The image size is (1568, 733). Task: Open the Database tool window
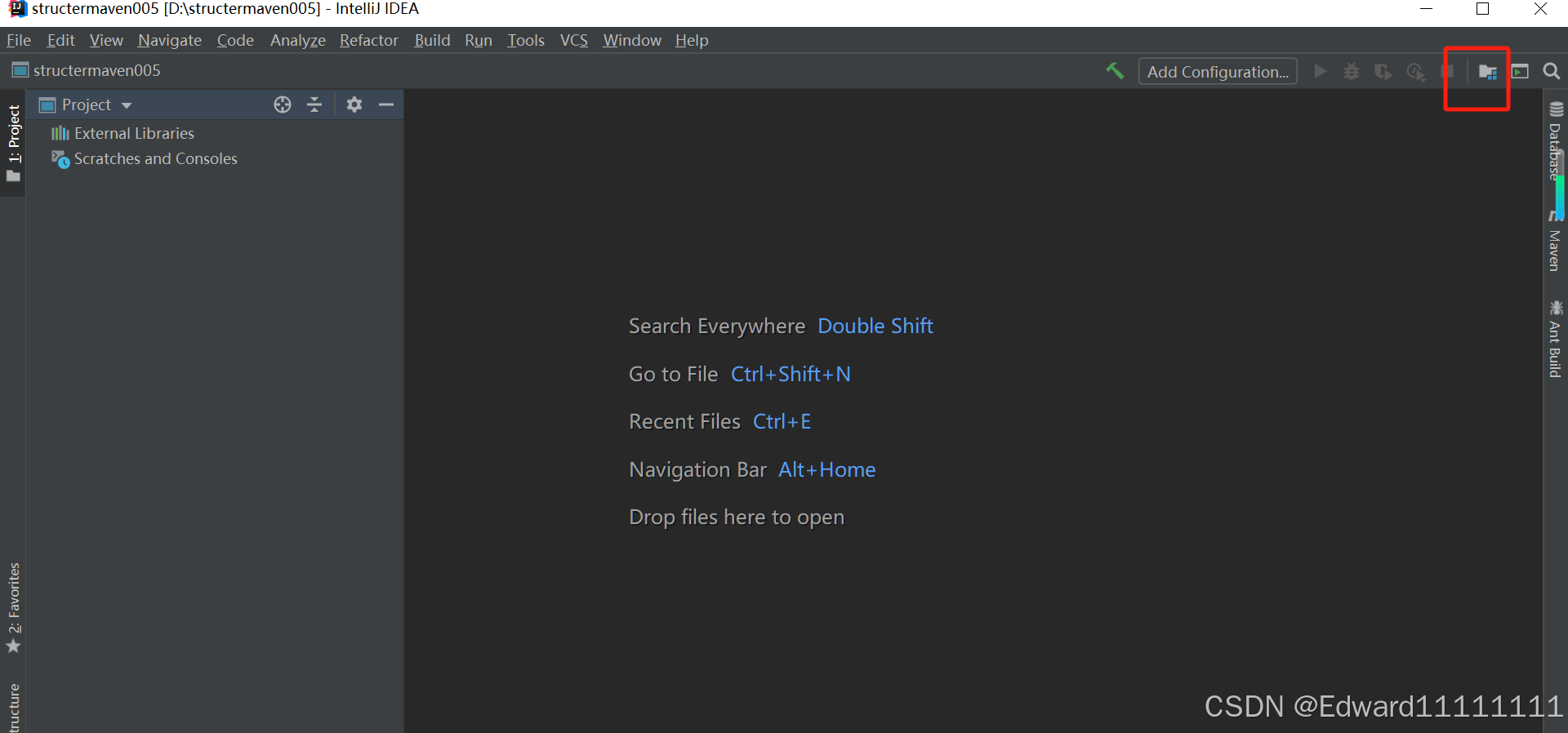pos(1556,140)
